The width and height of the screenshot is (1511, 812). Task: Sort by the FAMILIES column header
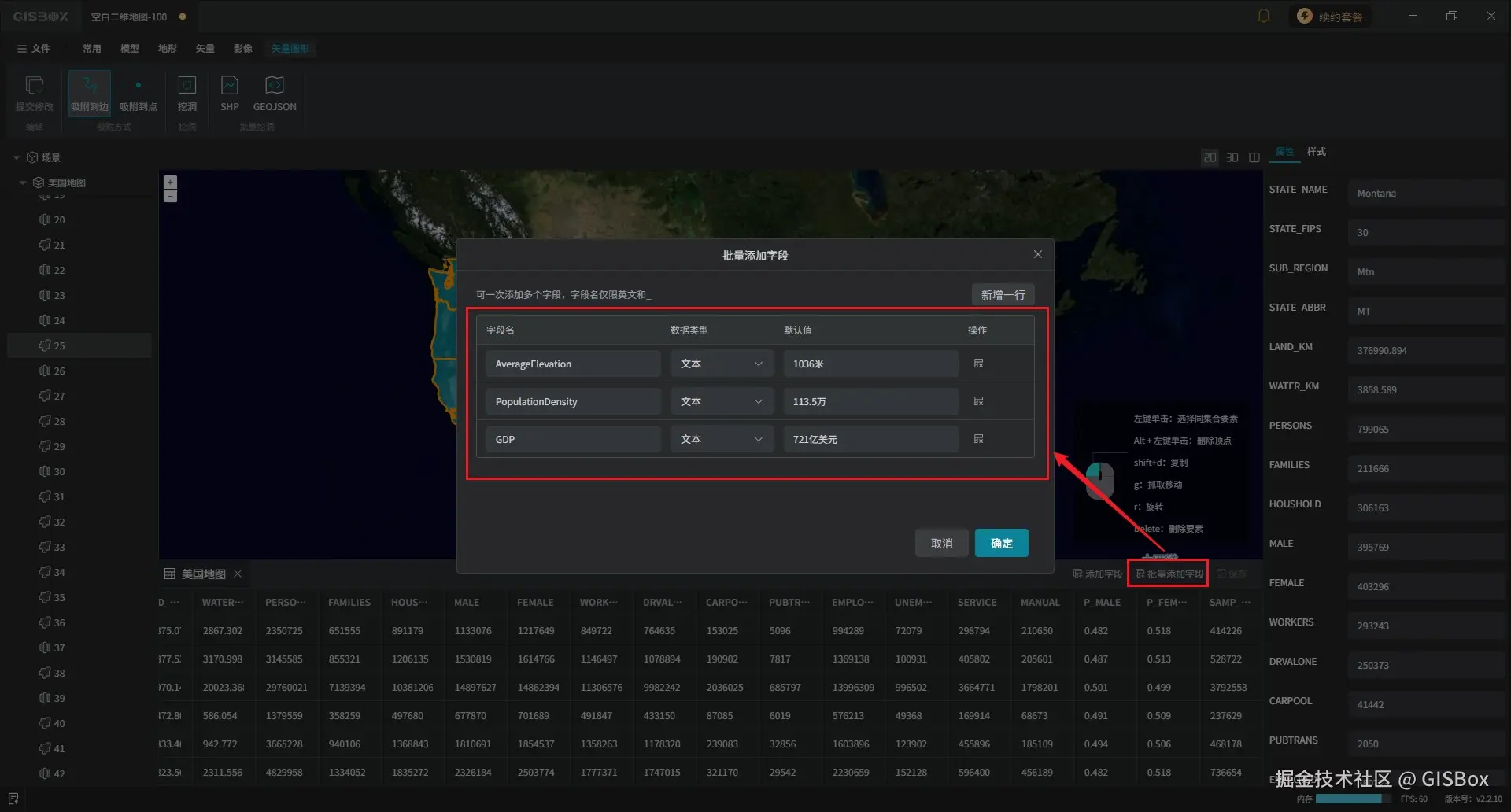349,602
